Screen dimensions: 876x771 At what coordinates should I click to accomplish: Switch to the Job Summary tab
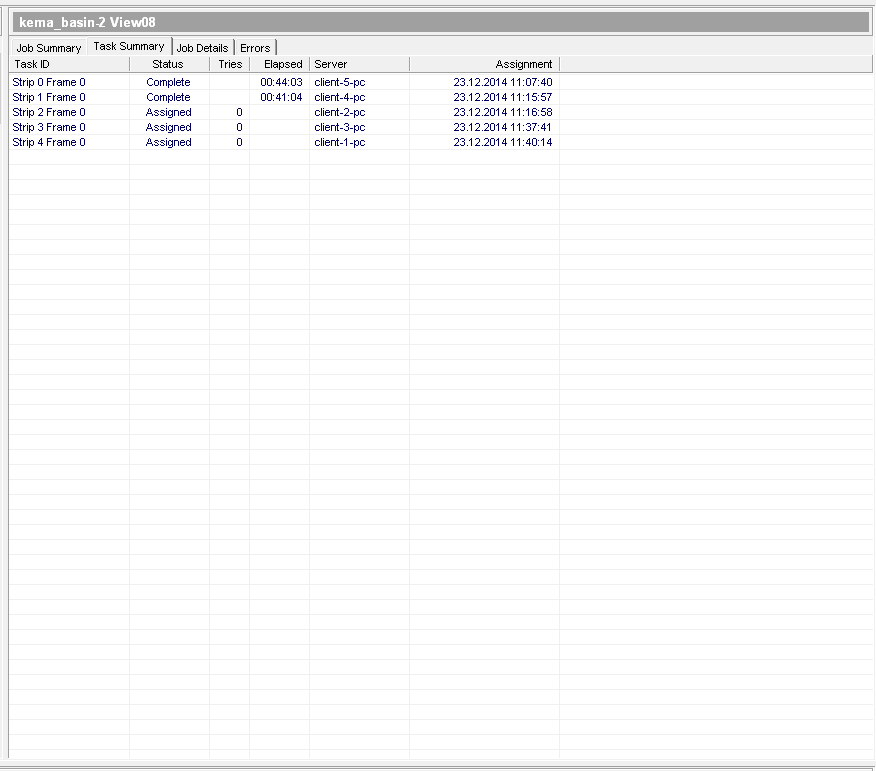click(x=48, y=48)
